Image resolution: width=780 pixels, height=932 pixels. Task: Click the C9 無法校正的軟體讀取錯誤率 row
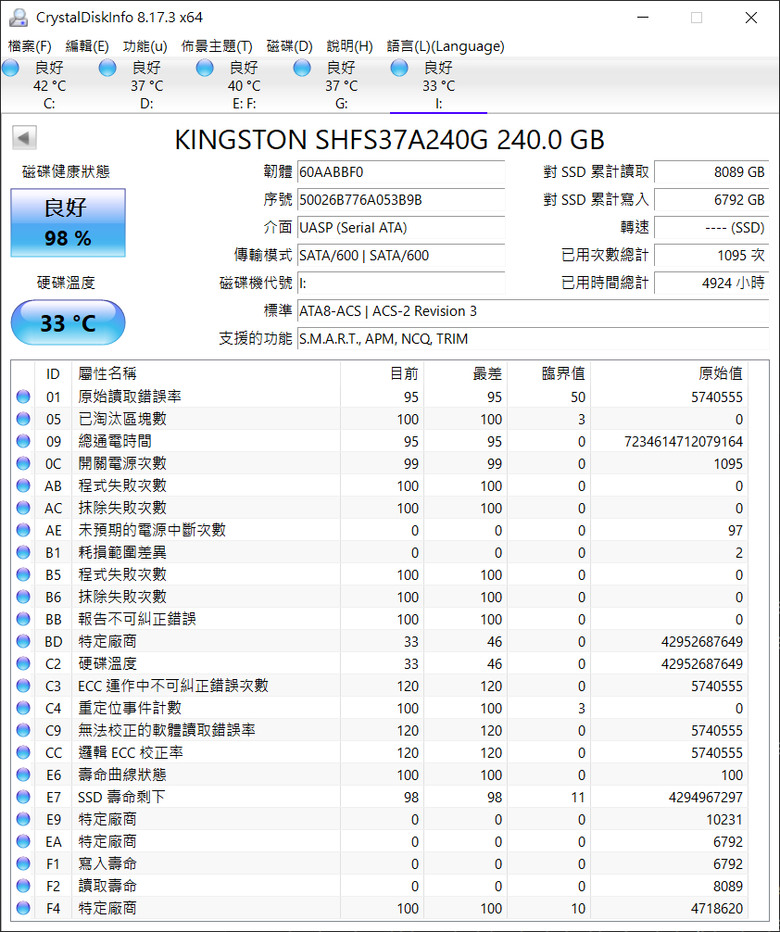pyautogui.click(x=379, y=730)
